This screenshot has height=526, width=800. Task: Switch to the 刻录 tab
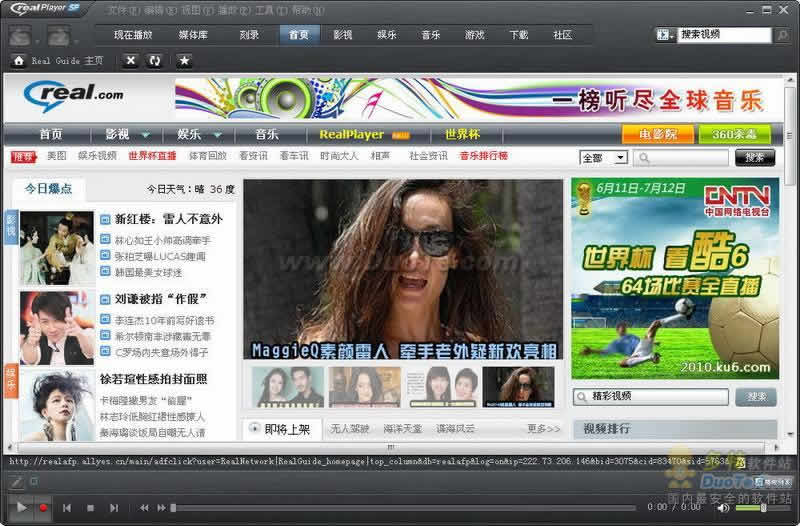pos(249,35)
